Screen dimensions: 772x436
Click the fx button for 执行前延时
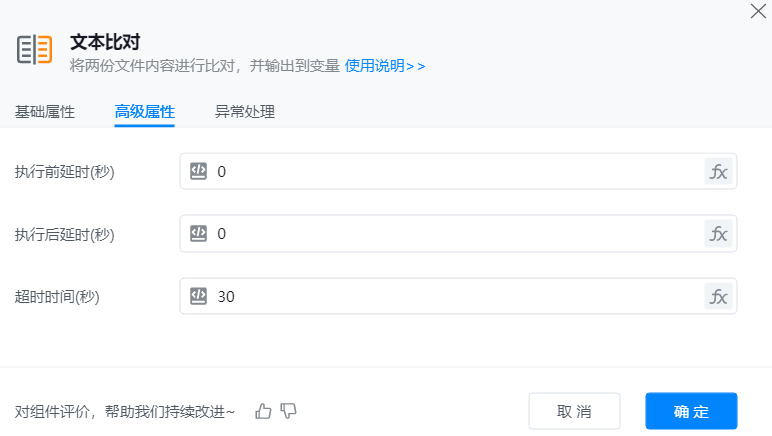click(x=718, y=171)
